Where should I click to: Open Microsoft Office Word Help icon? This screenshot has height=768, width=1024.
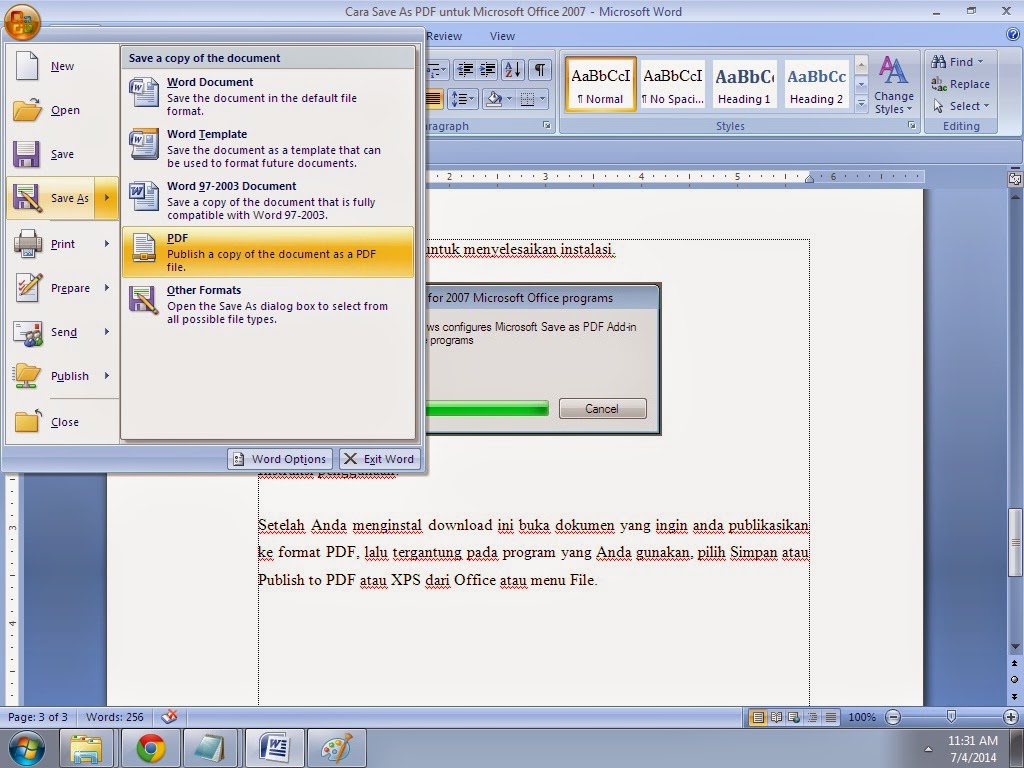(x=1014, y=35)
